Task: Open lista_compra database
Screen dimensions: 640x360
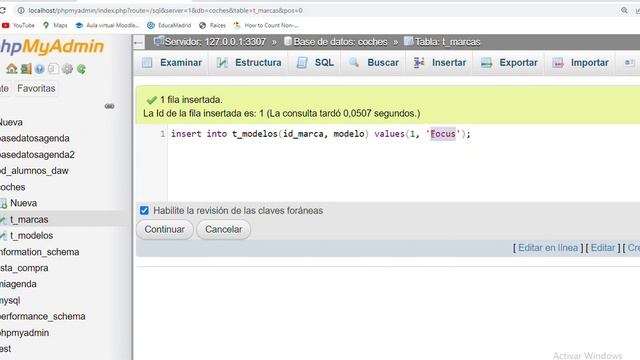Action: click(x=24, y=268)
